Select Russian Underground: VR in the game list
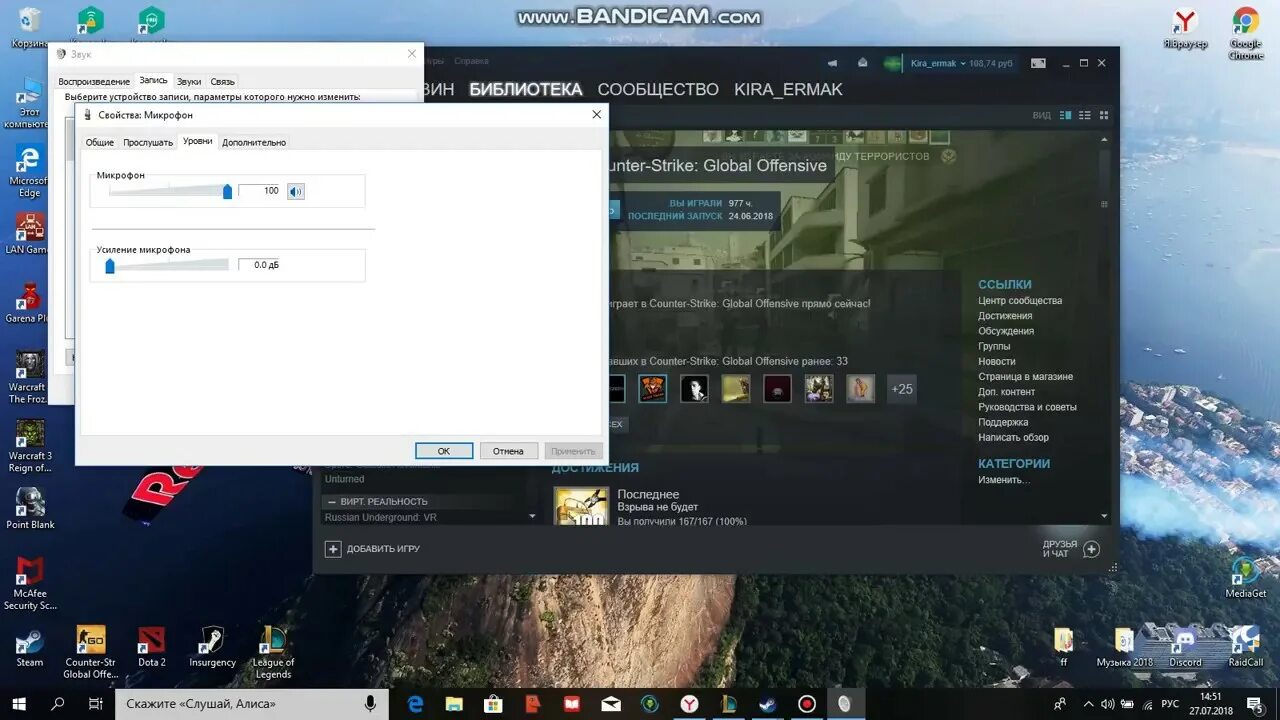The width and height of the screenshot is (1280, 720). point(380,518)
